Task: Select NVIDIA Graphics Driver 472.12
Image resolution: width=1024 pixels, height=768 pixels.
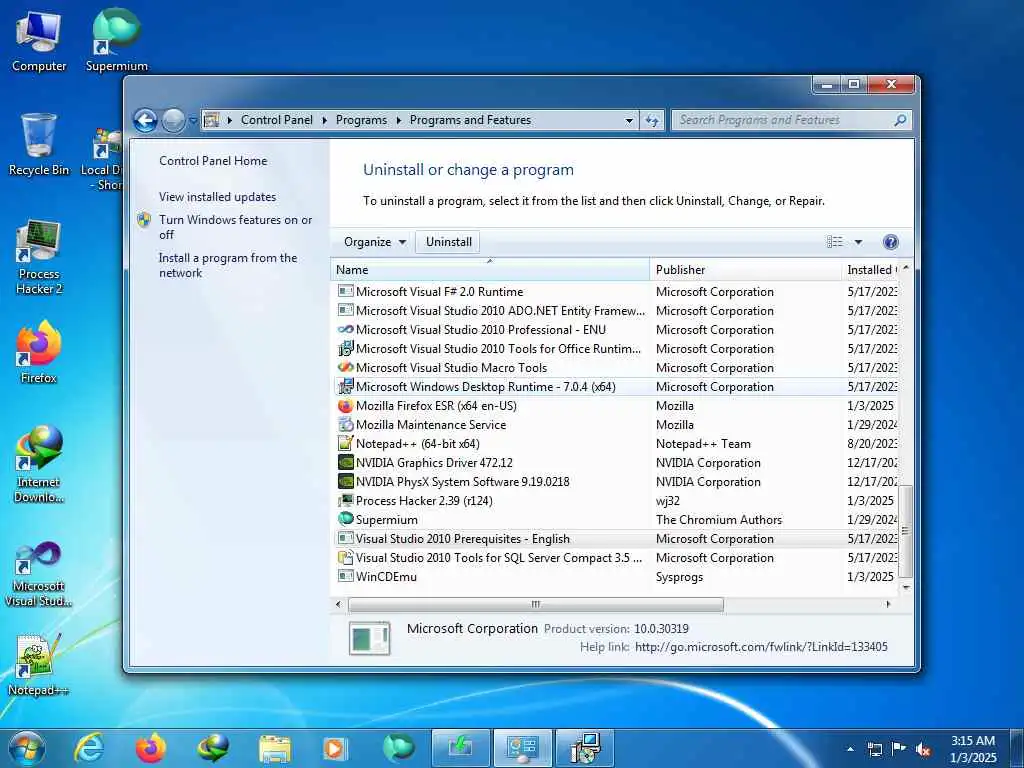Action: (616, 463)
